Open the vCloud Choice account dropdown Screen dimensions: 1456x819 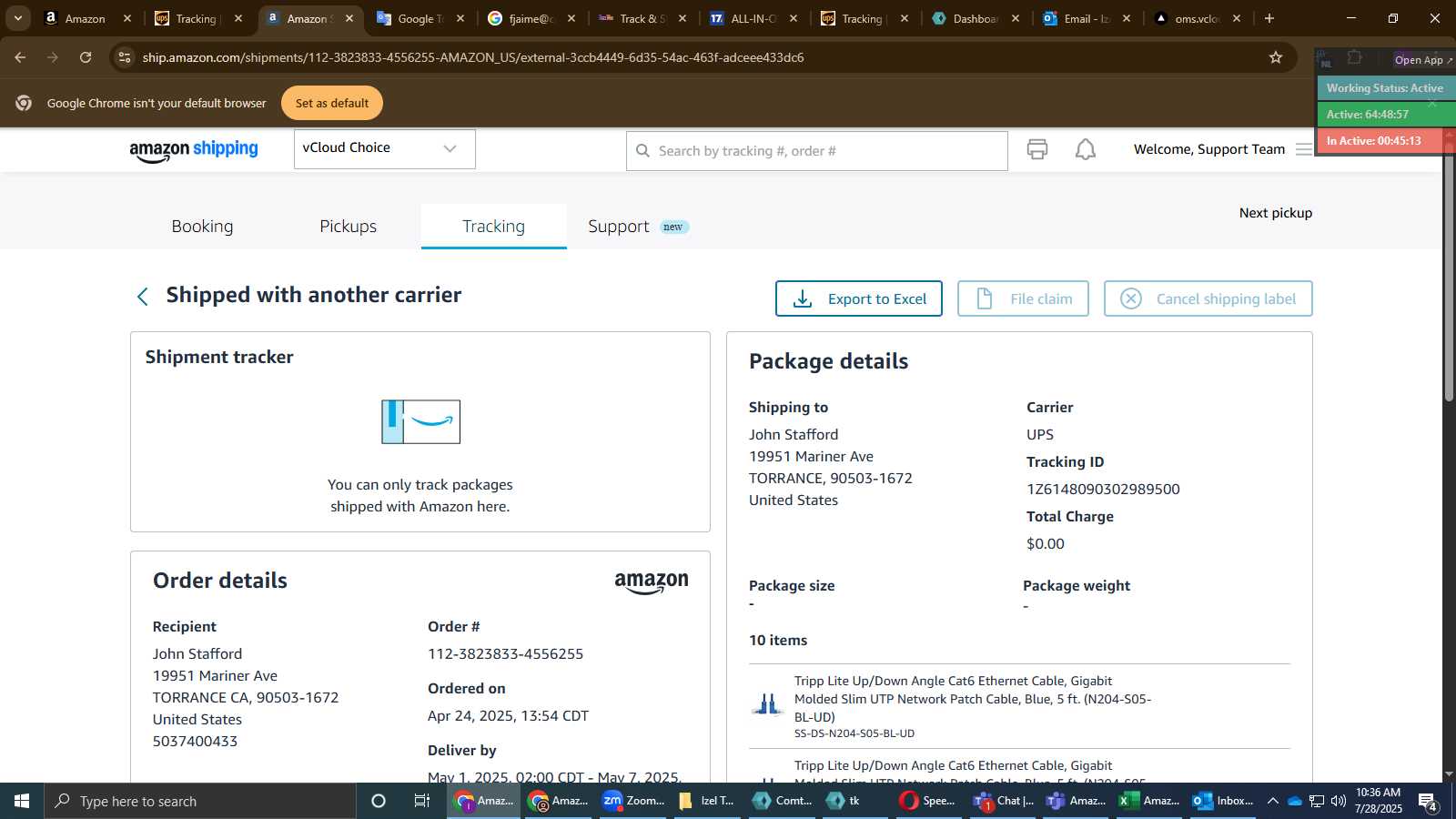[384, 148]
